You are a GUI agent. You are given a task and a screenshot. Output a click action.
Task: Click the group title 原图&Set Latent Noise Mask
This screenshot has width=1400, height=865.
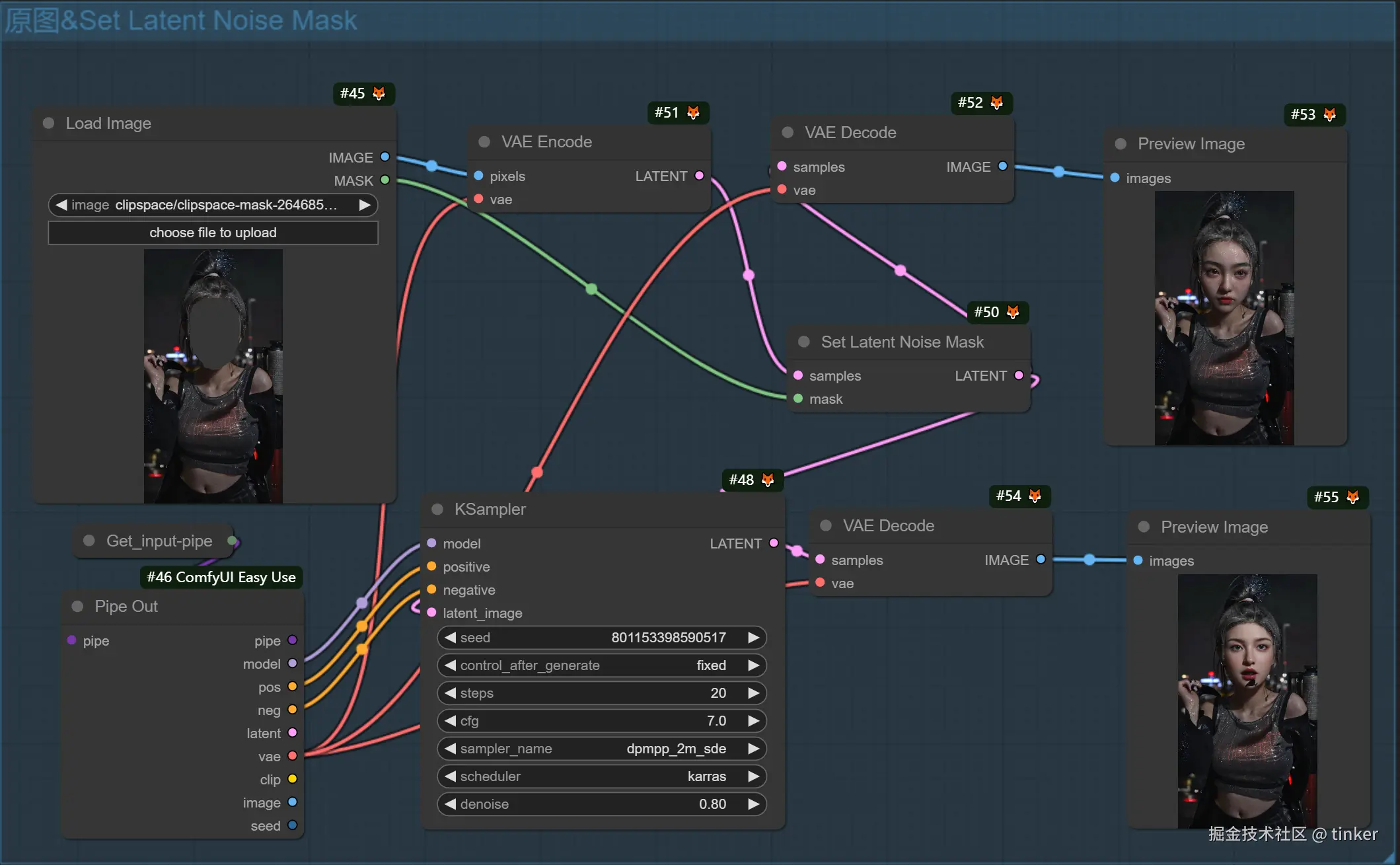click(181, 20)
